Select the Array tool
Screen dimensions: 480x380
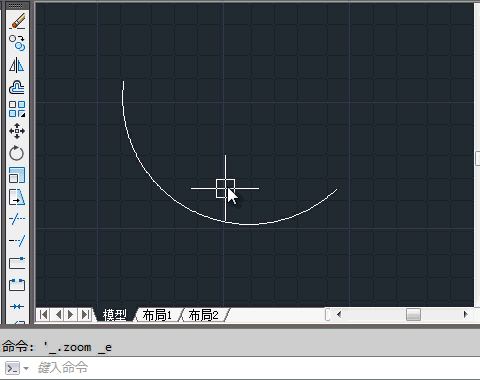click(x=17, y=109)
